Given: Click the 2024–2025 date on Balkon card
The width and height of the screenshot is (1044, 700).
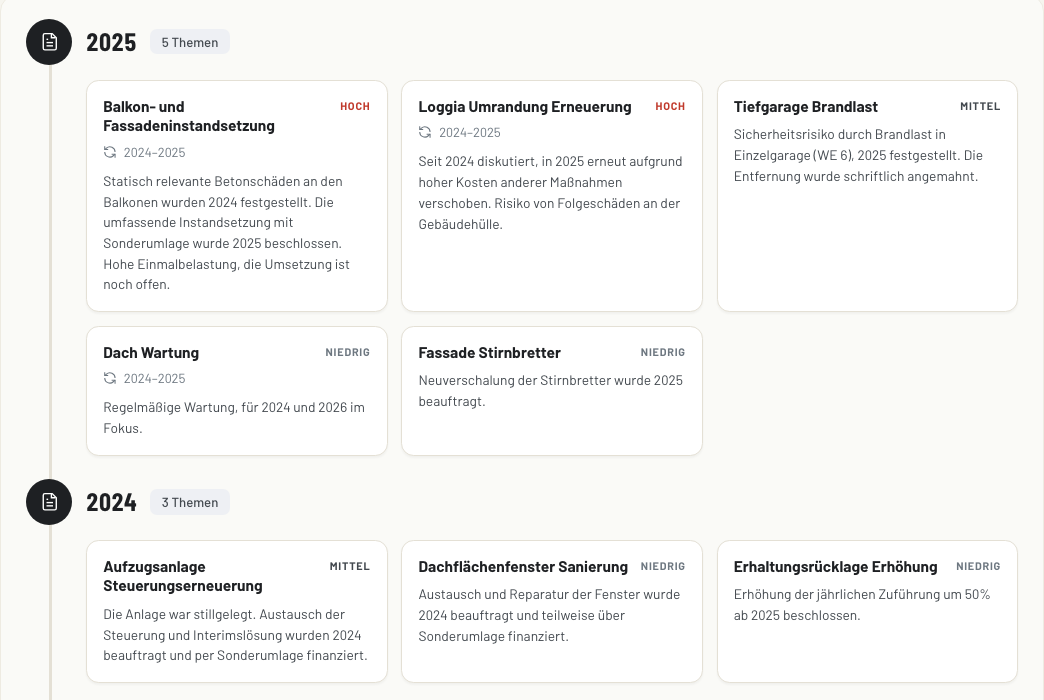Looking at the screenshot, I should (x=154, y=153).
